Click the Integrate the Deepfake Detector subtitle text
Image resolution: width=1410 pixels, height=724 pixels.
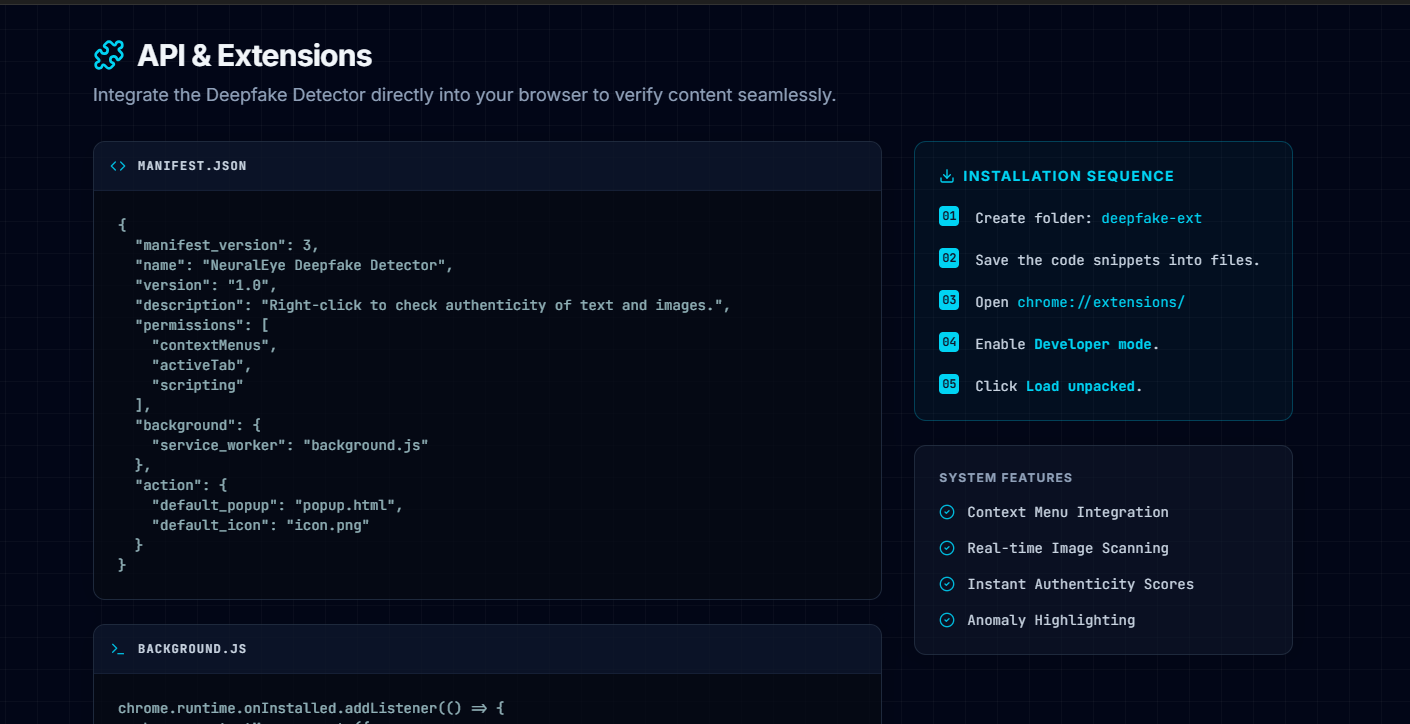[x=464, y=96]
